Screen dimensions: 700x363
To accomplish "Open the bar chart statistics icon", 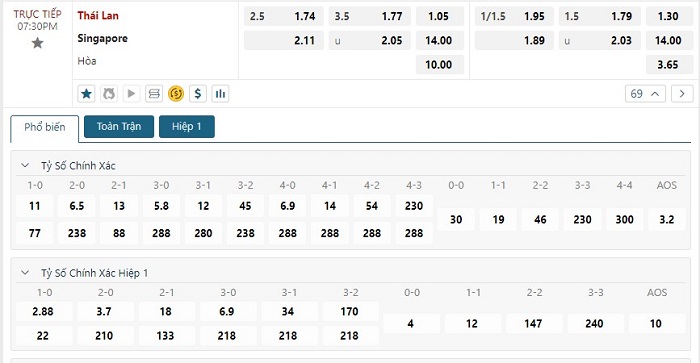I will click(x=220, y=94).
